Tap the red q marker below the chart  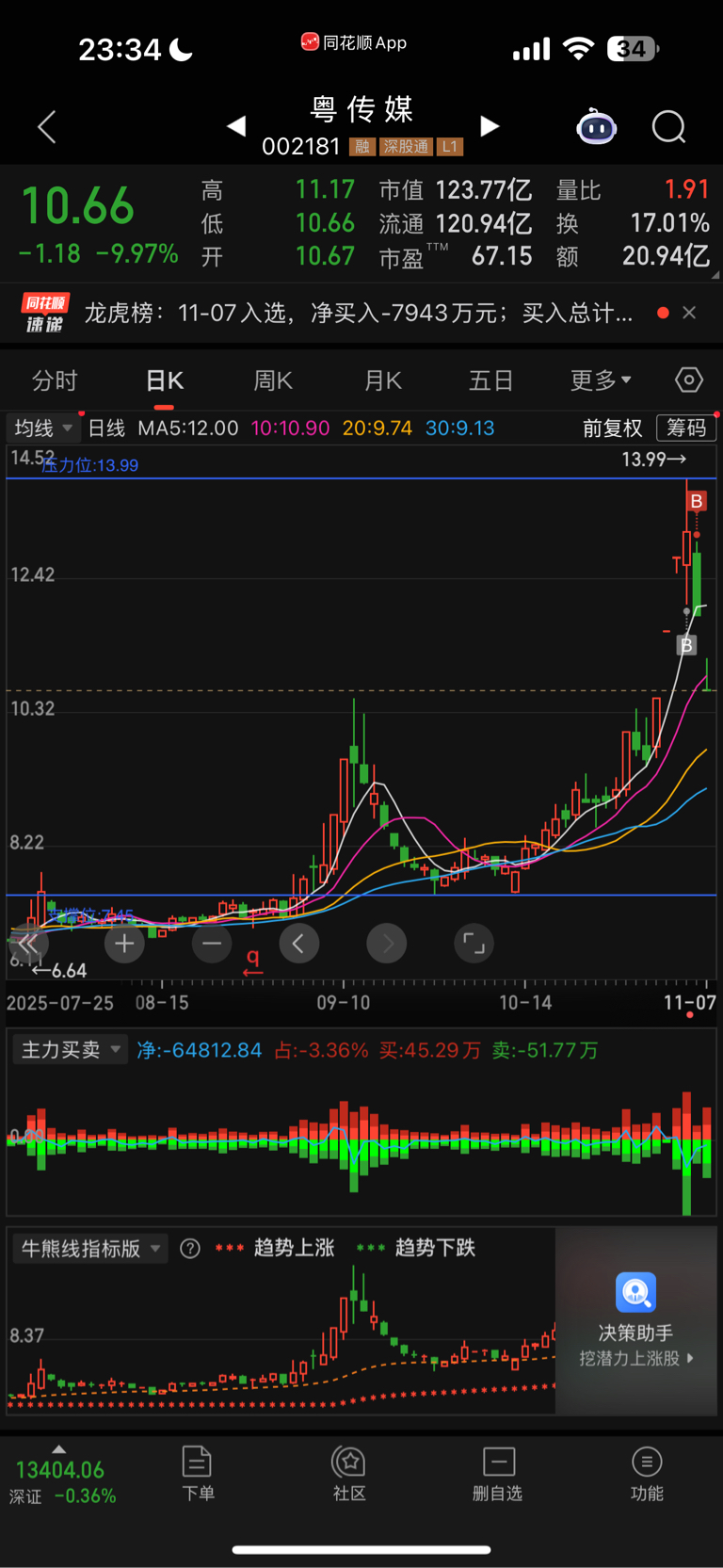point(252,961)
